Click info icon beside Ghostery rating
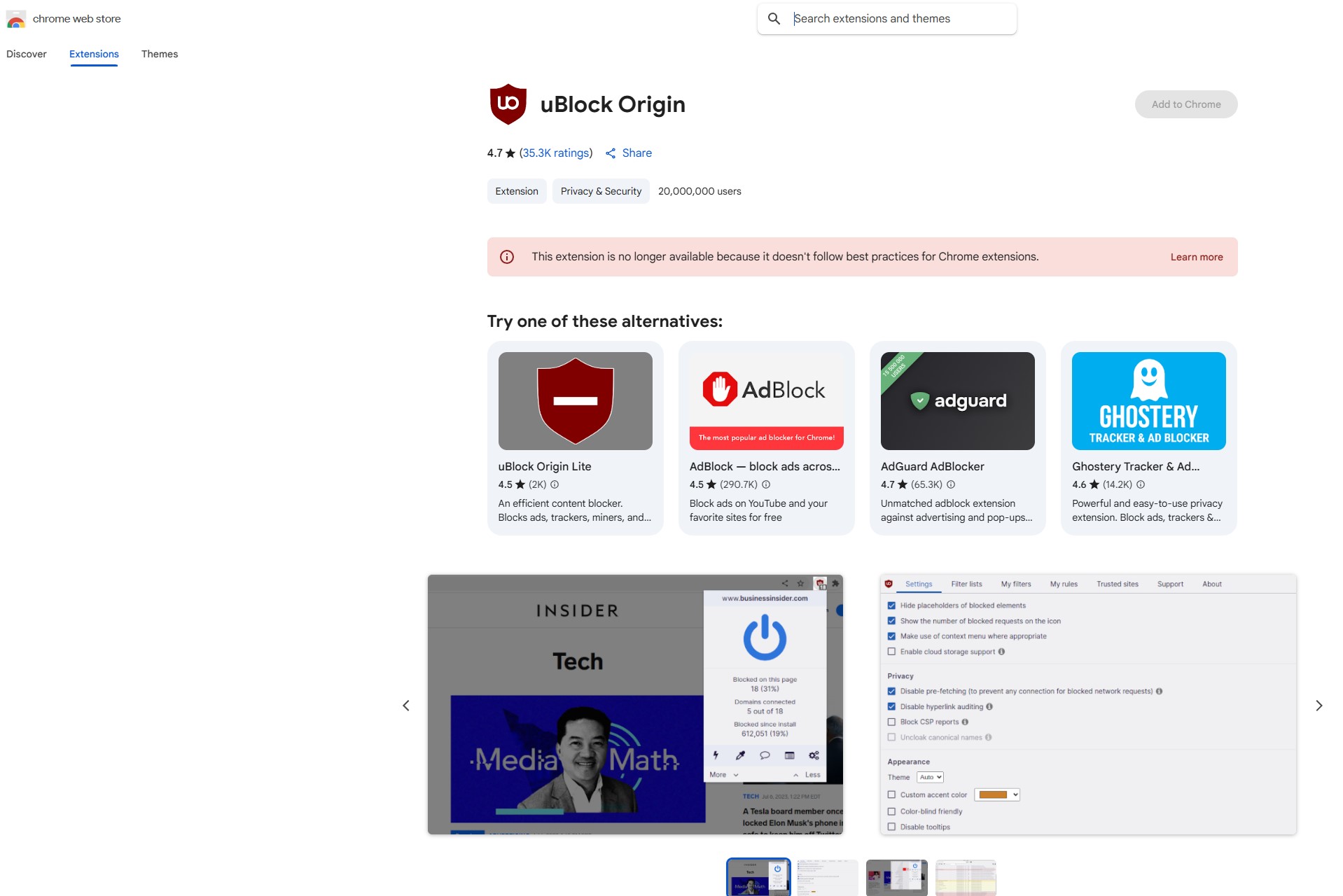Viewport: 1343px width, 896px height. coord(1141,484)
